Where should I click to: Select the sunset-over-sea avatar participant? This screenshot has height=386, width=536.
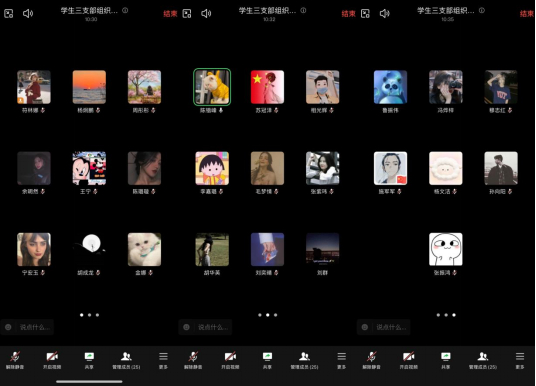pyautogui.click(x=89, y=87)
